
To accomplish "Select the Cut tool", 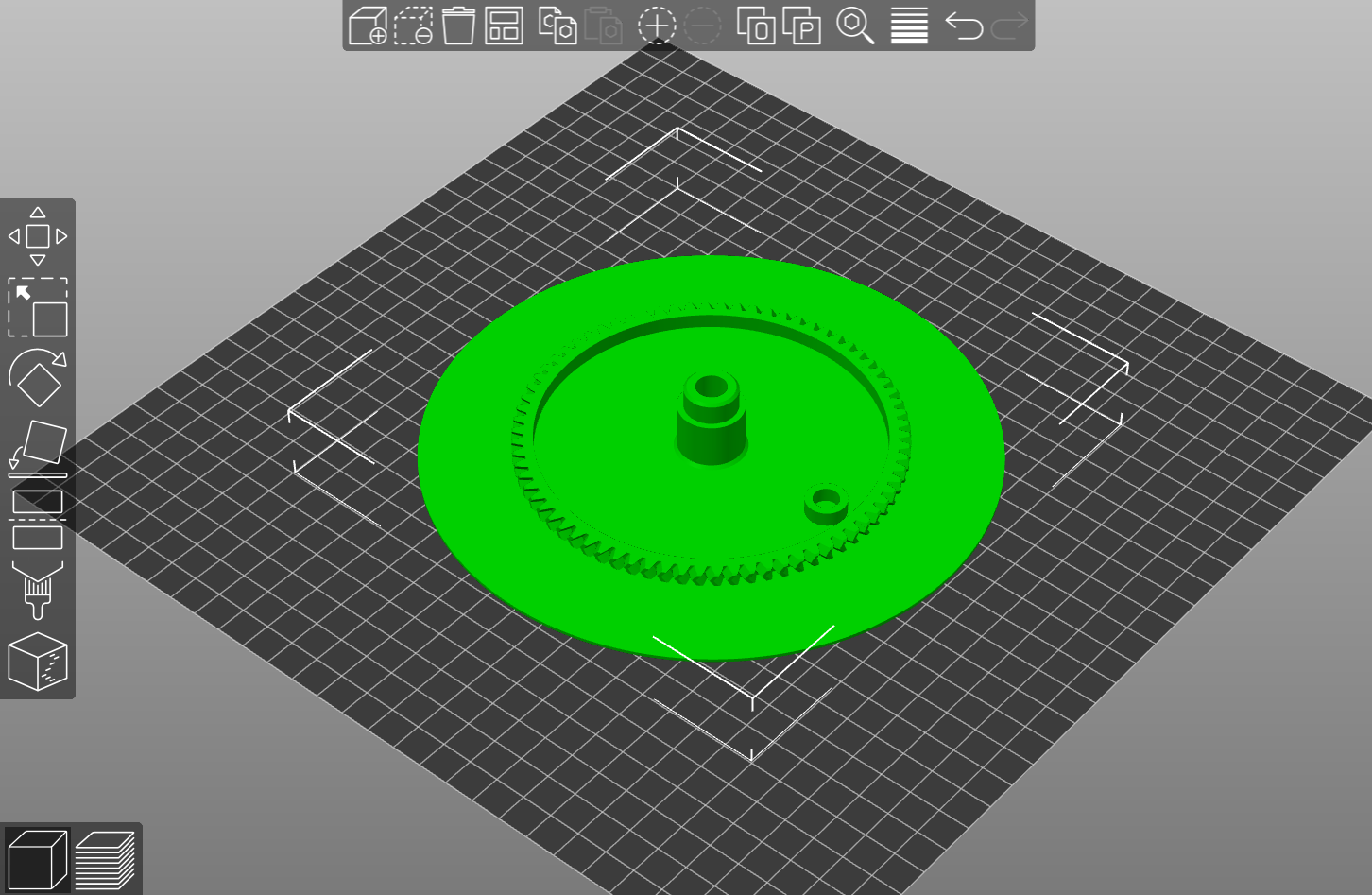I will tap(38, 520).
